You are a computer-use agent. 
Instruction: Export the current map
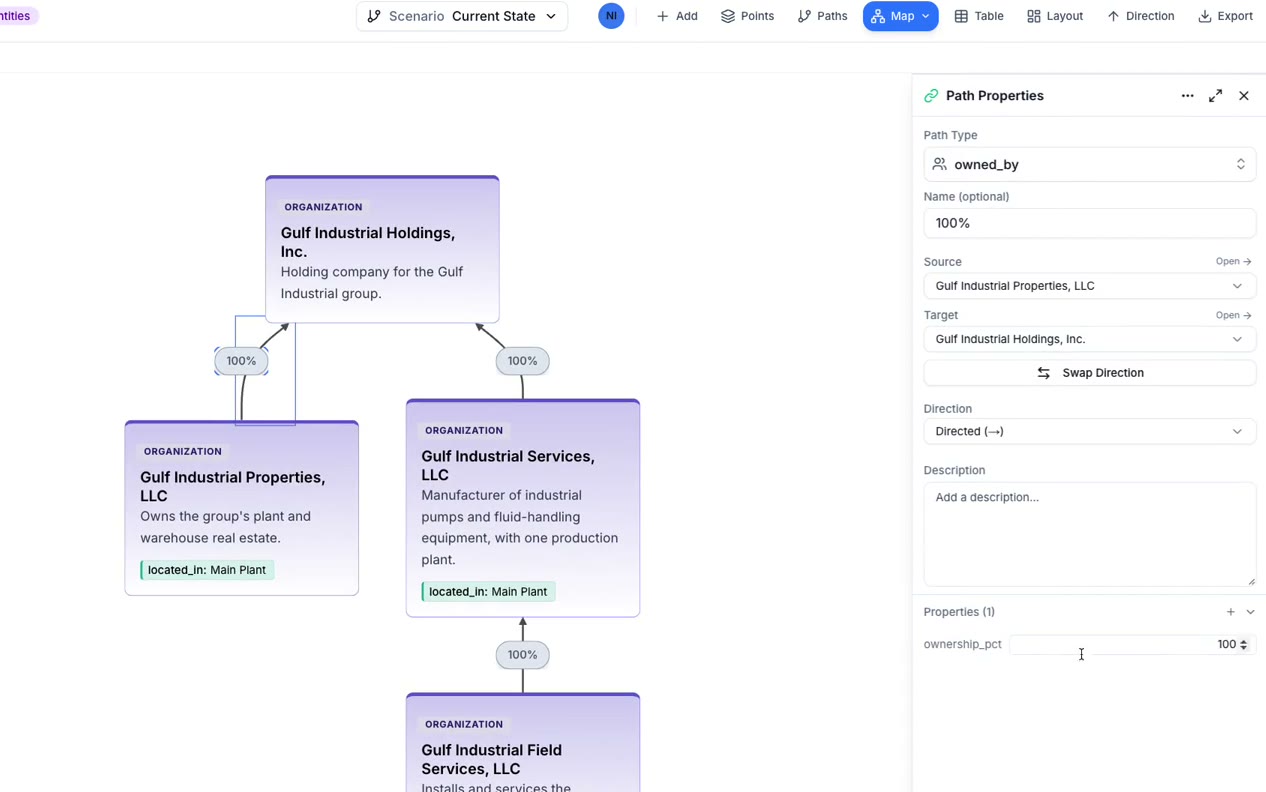[1225, 16]
